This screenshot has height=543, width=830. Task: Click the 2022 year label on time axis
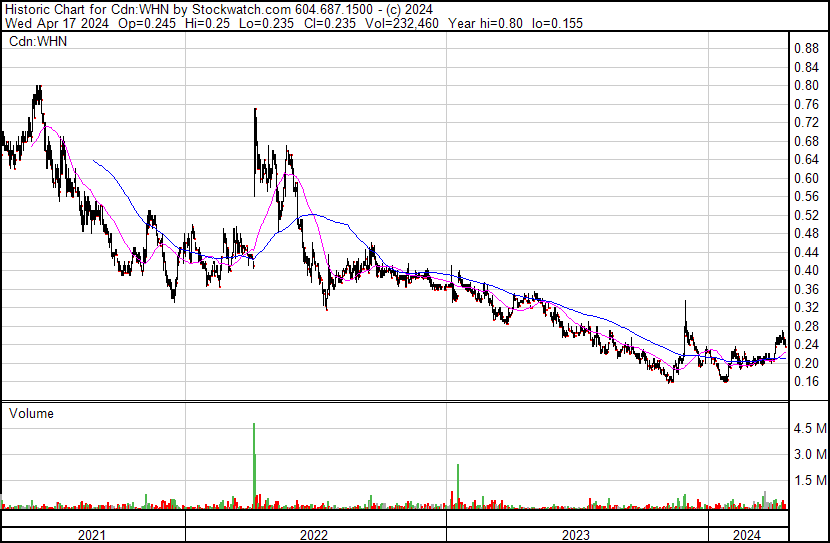(x=314, y=535)
